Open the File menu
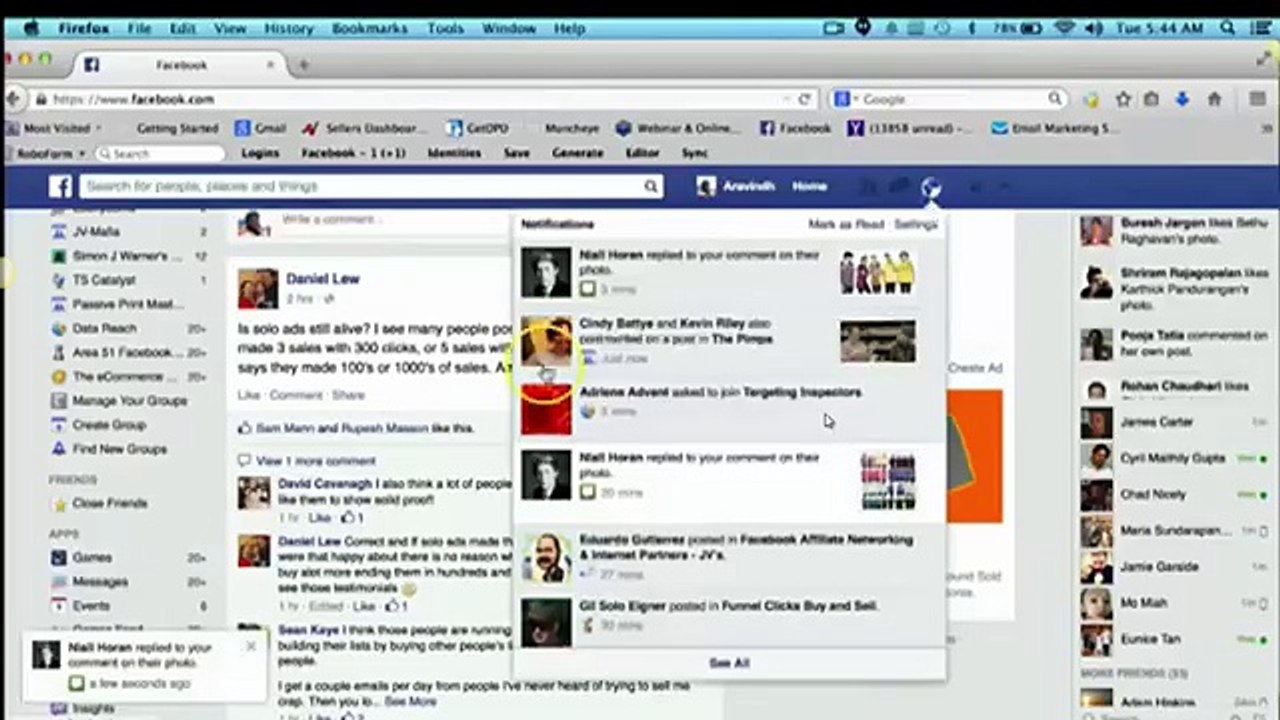Screen dimensions: 1280x720 (139, 28)
